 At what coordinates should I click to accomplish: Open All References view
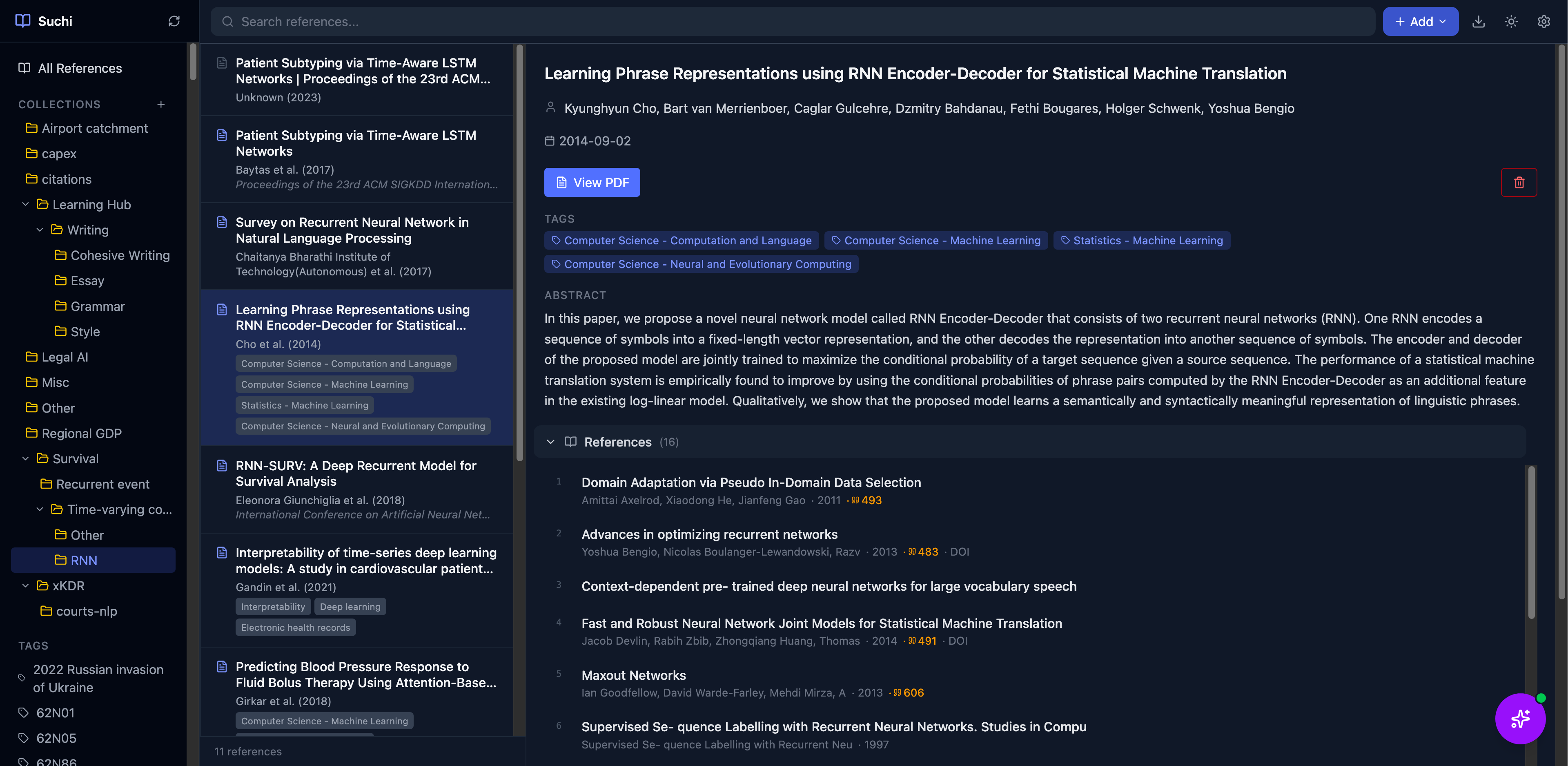point(80,68)
